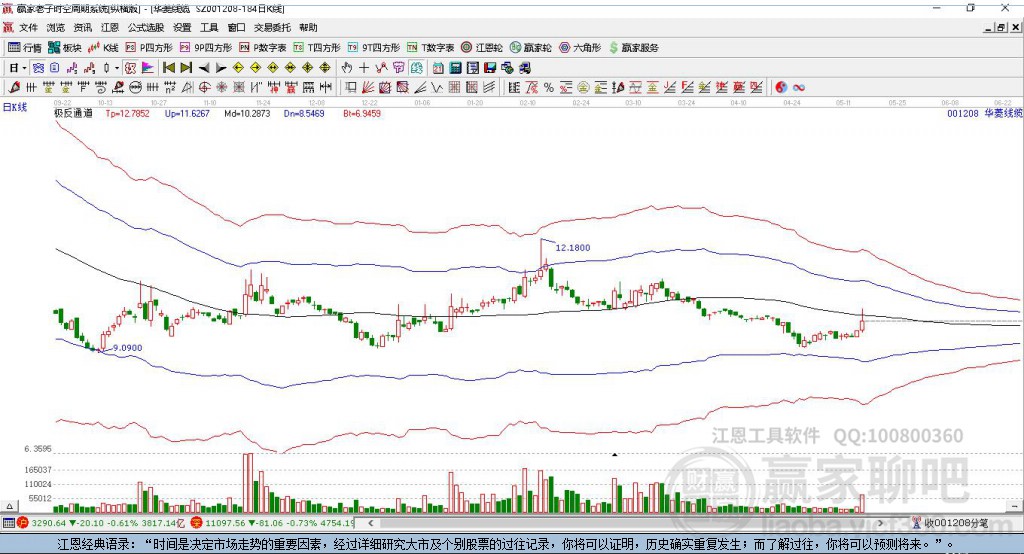Click the hand pan tool
Screen dimensions: 1024x554
point(347,68)
